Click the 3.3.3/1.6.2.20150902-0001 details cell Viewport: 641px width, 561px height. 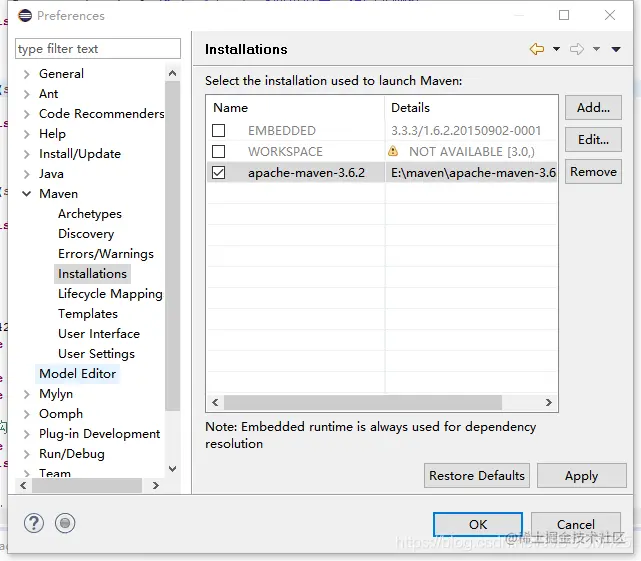(x=466, y=130)
